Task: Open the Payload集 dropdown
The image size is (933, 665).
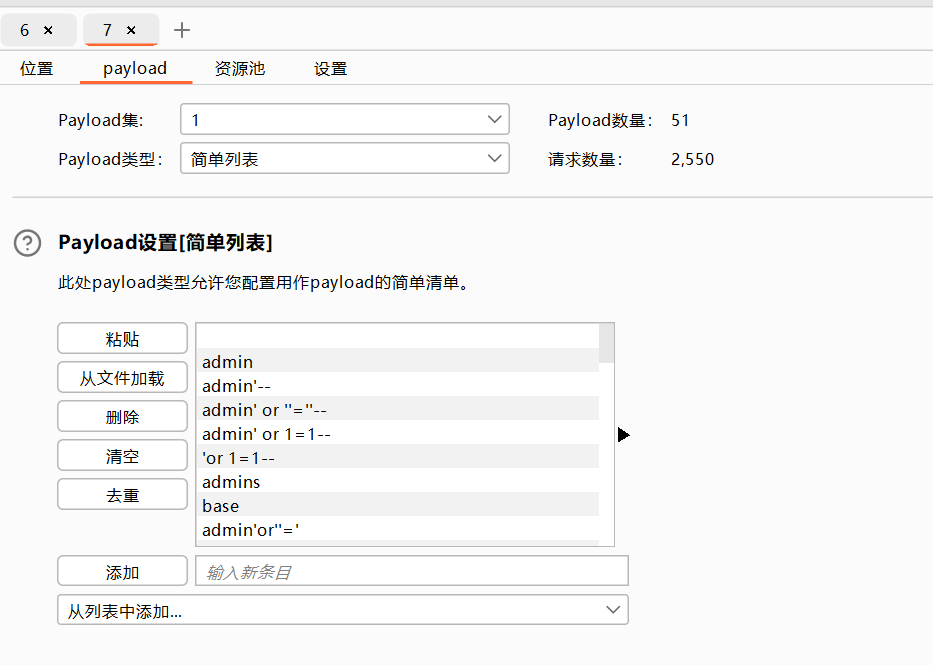Action: tap(345, 119)
